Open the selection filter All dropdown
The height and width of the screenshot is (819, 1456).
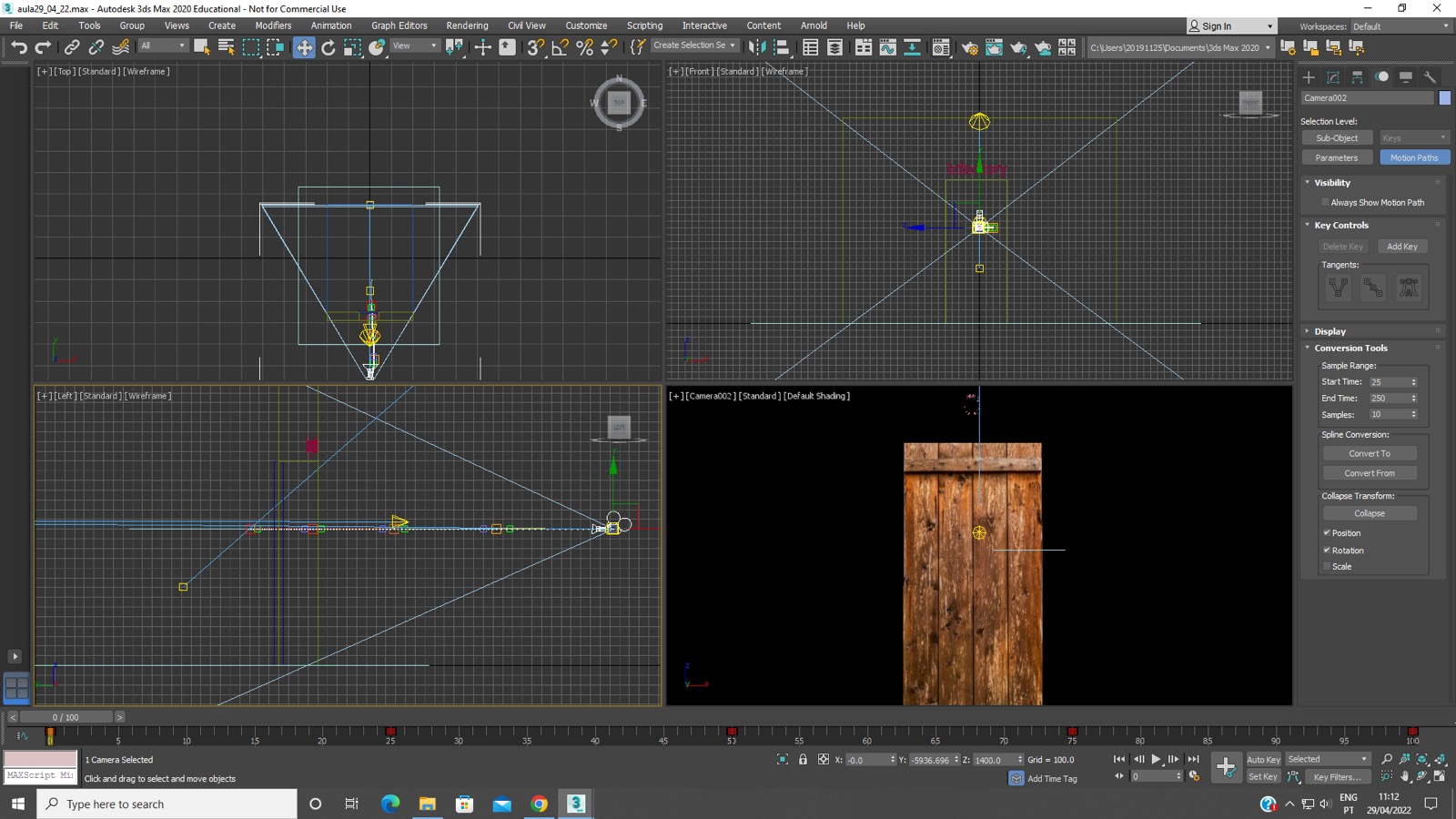163,45
